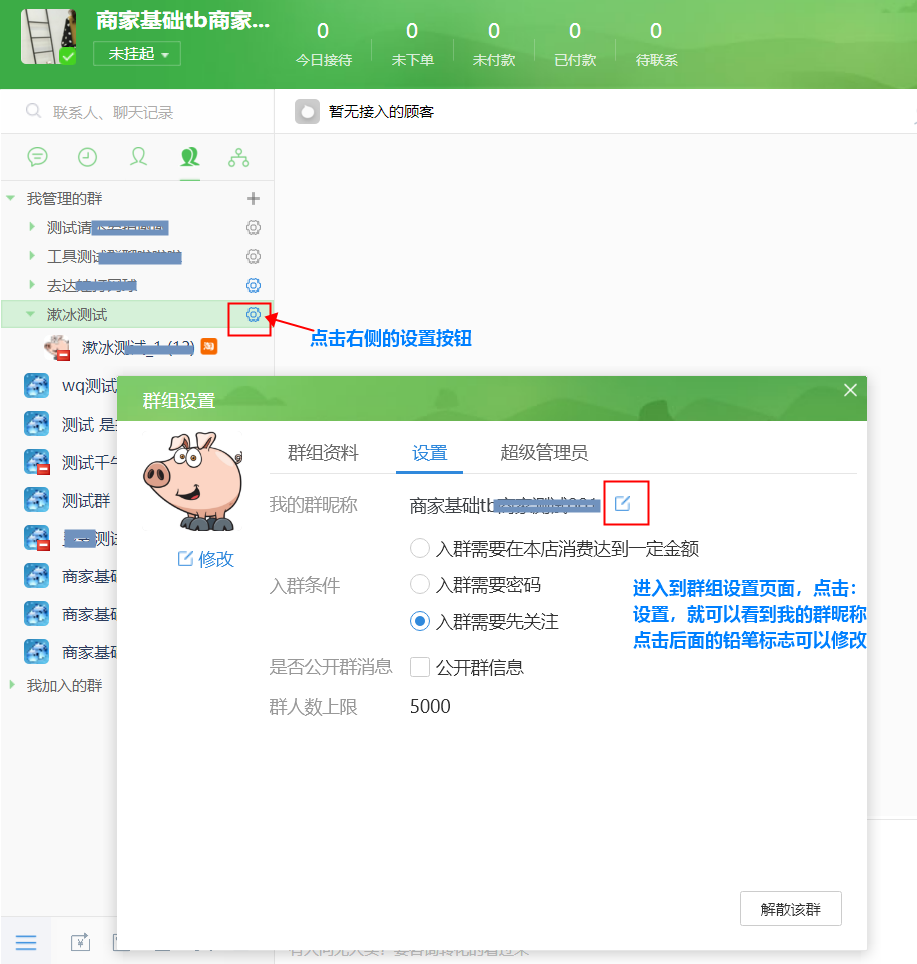Switch to the 群组资料 tab
Screen dimensions: 917x964
pyautogui.click(x=323, y=453)
